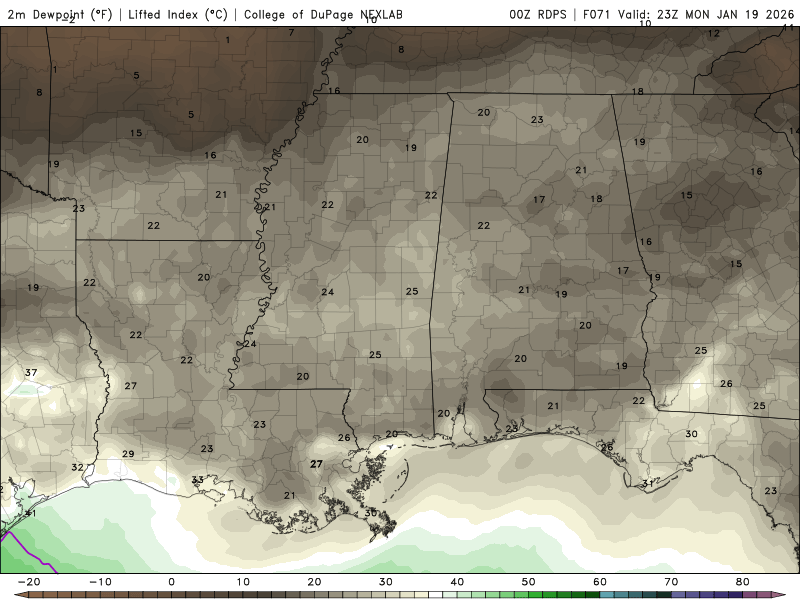This screenshot has height=600, width=800.
Task: Click the 80 label on the color scale
Action: 743,582
